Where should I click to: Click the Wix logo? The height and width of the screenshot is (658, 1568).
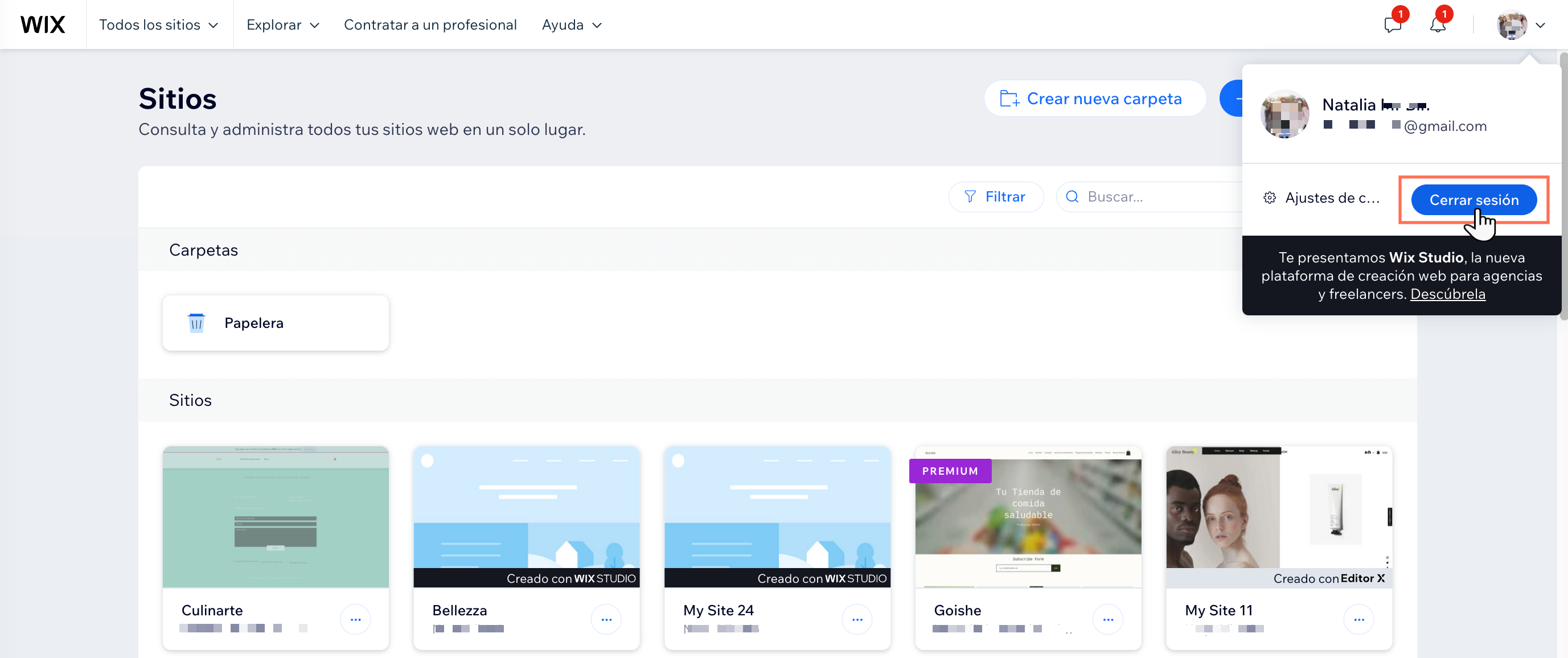(x=43, y=24)
